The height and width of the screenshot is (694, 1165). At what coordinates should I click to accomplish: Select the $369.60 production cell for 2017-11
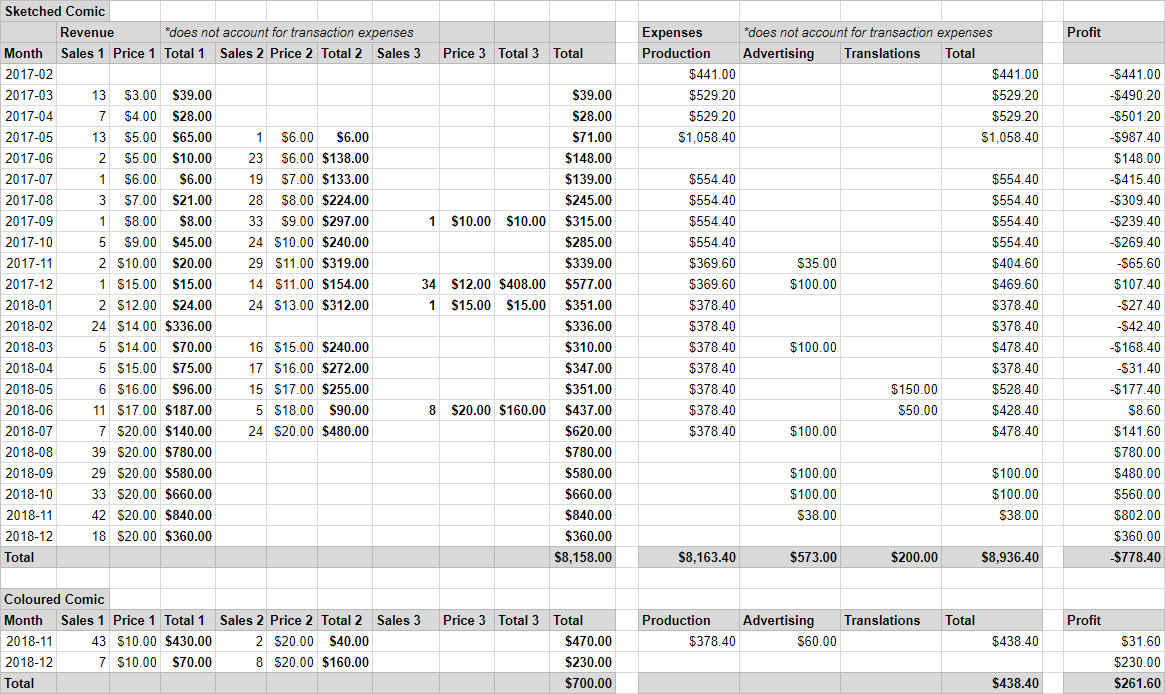[689, 264]
